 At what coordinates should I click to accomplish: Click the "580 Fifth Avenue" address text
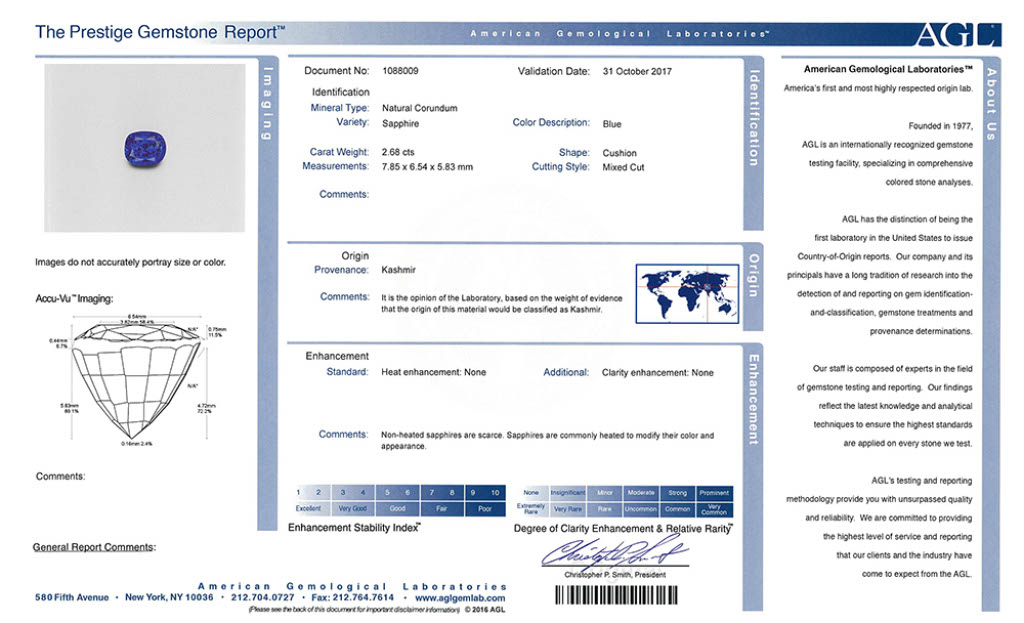pyautogui.click(x=72, y=598)
